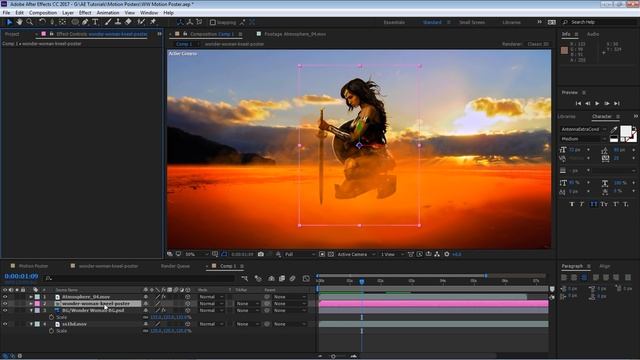Select the Zoom magnifier tool
The width and height of the screenshot is (640, 360).
(29, 22)
